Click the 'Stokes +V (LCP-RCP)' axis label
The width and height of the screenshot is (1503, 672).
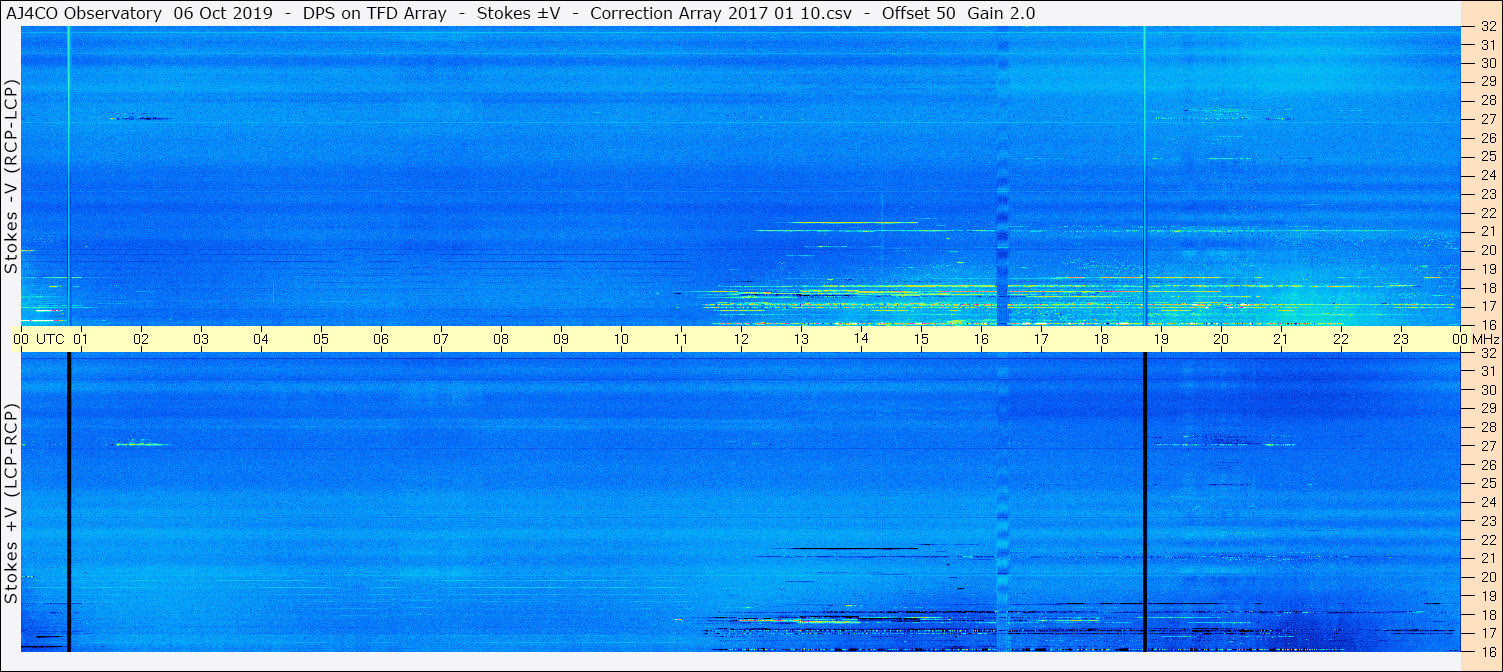coord(11,504)
